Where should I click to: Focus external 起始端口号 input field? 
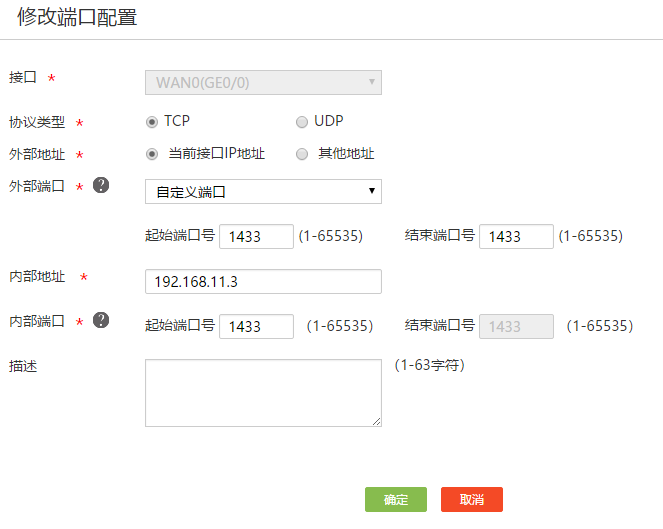tap(256, 237)
